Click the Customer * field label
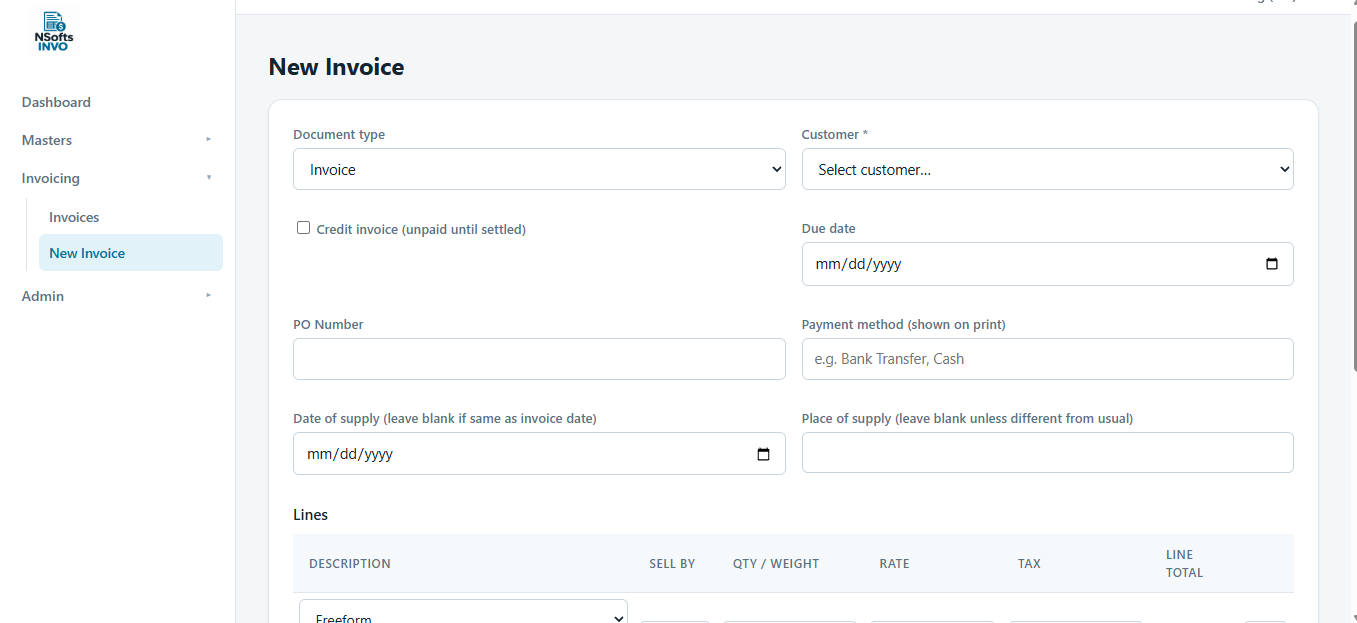Screen dimensions: 1357x623 834,134
